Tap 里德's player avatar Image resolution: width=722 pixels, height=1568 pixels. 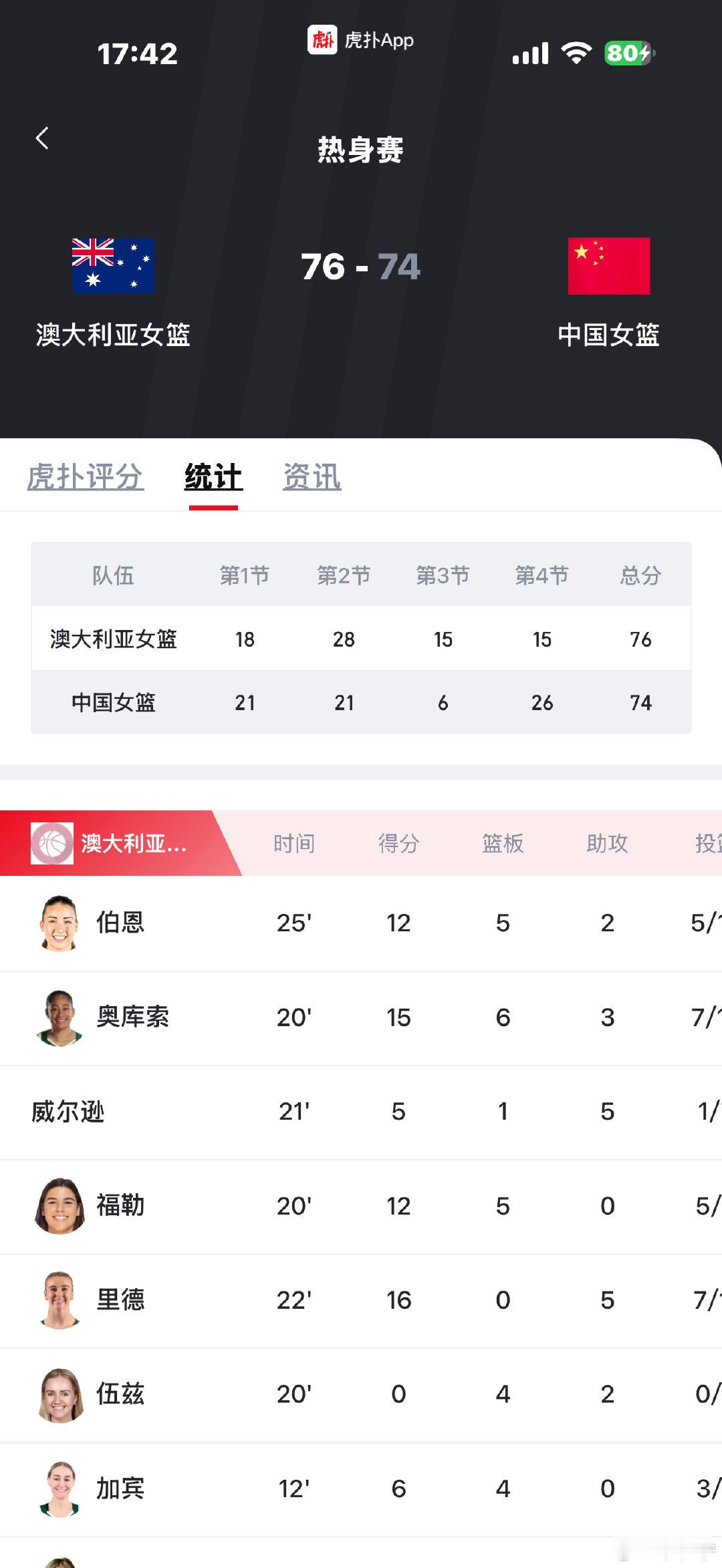coord(59,1300)
